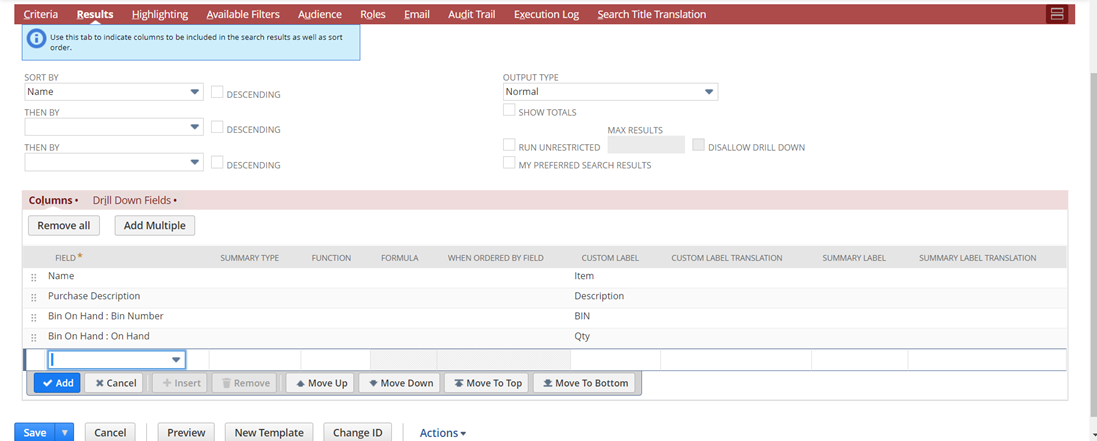Click the Remove all button
The width and height of the screenshot is (1097, 441).
click(x=64, y=225)
